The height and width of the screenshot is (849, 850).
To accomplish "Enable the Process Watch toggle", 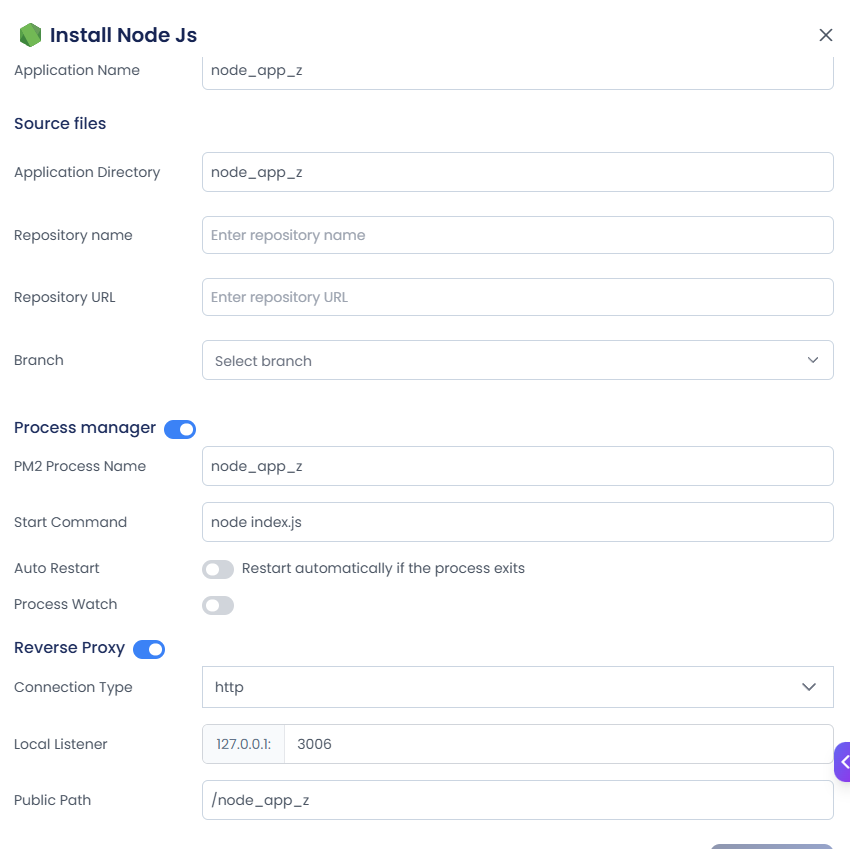I will (218, 606).
